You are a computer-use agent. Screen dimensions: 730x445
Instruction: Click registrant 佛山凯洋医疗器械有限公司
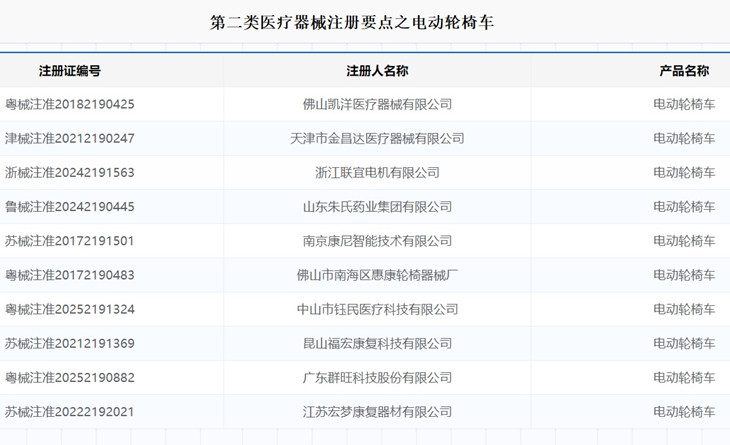(377, 104)
